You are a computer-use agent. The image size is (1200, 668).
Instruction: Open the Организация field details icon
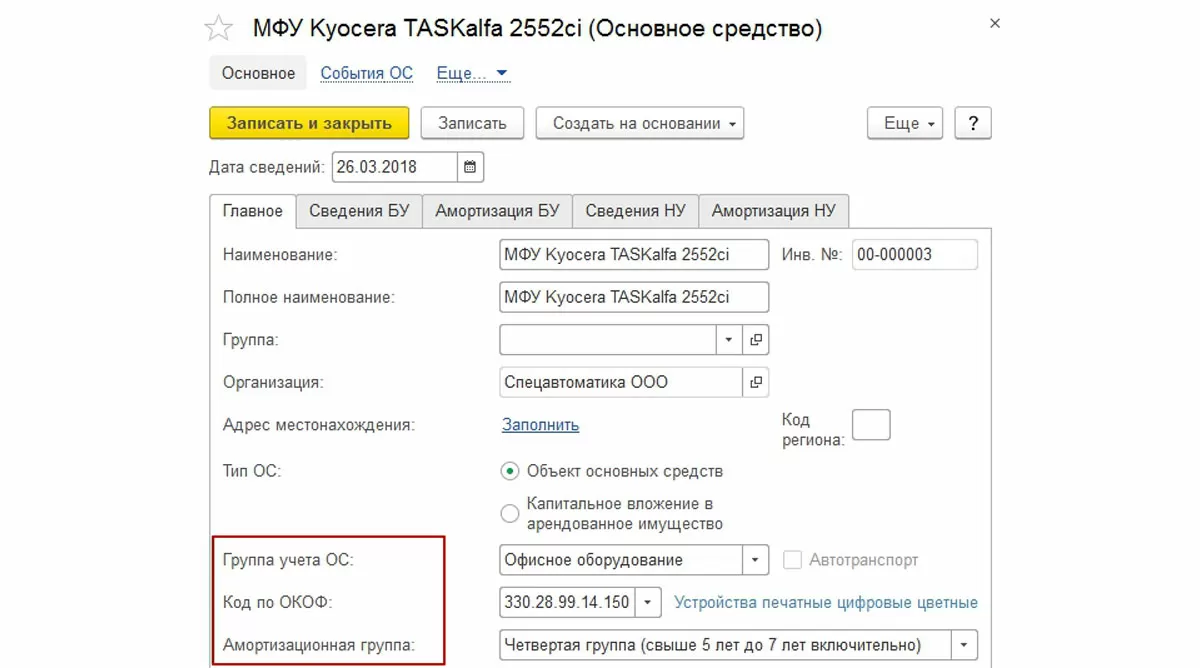(x=756, y=382)
